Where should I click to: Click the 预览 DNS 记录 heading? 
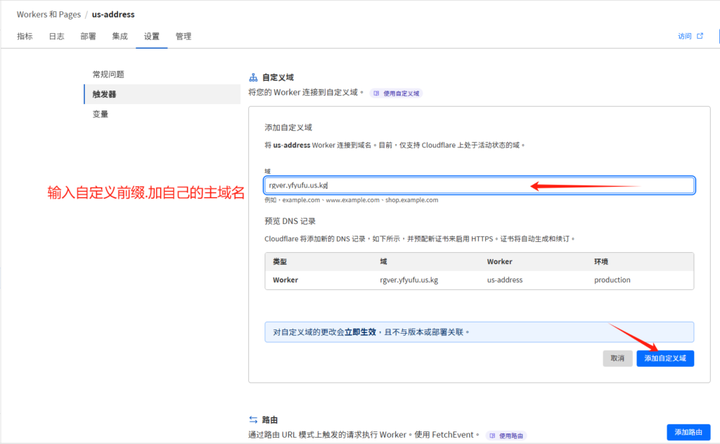[290, 221]
